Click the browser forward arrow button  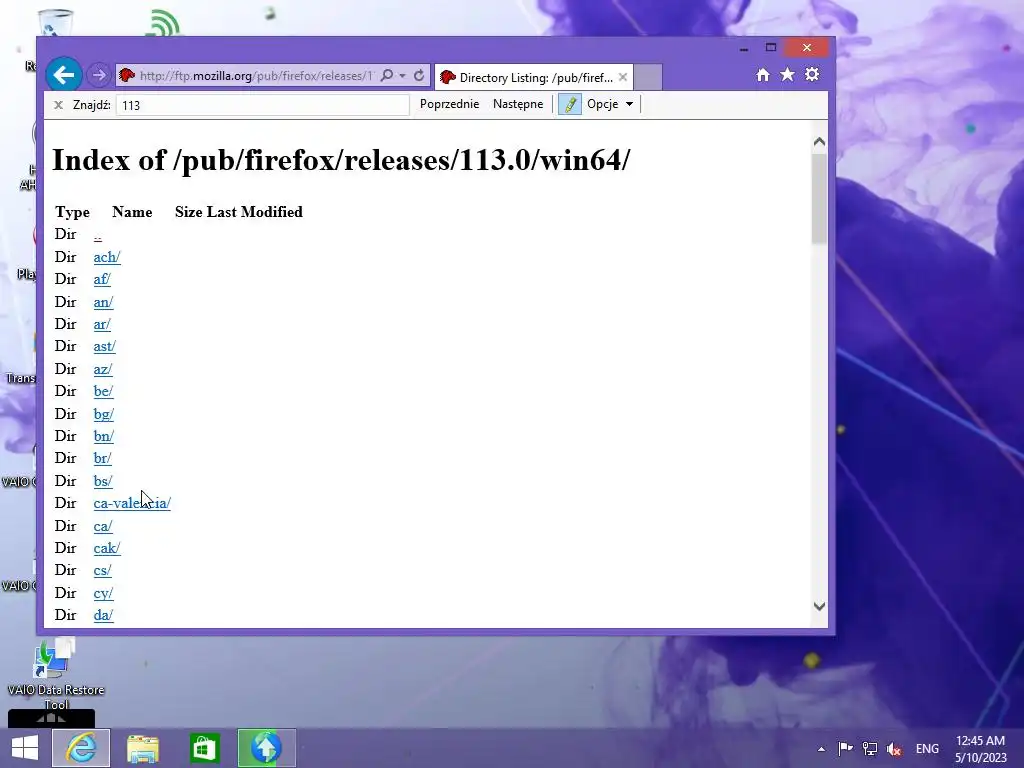pos(99,75)
